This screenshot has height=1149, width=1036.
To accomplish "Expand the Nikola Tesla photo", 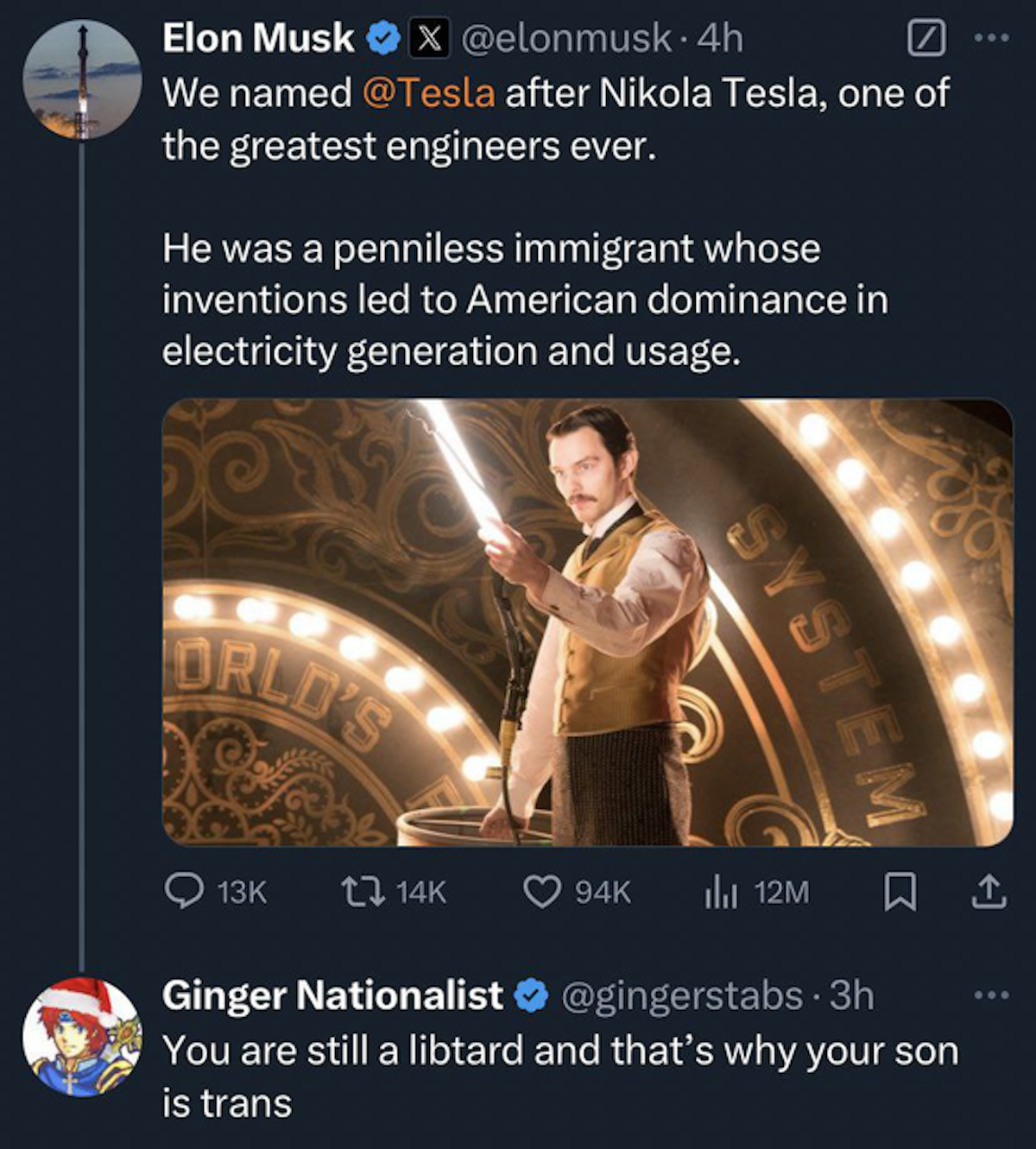I will tap(587, 622).
